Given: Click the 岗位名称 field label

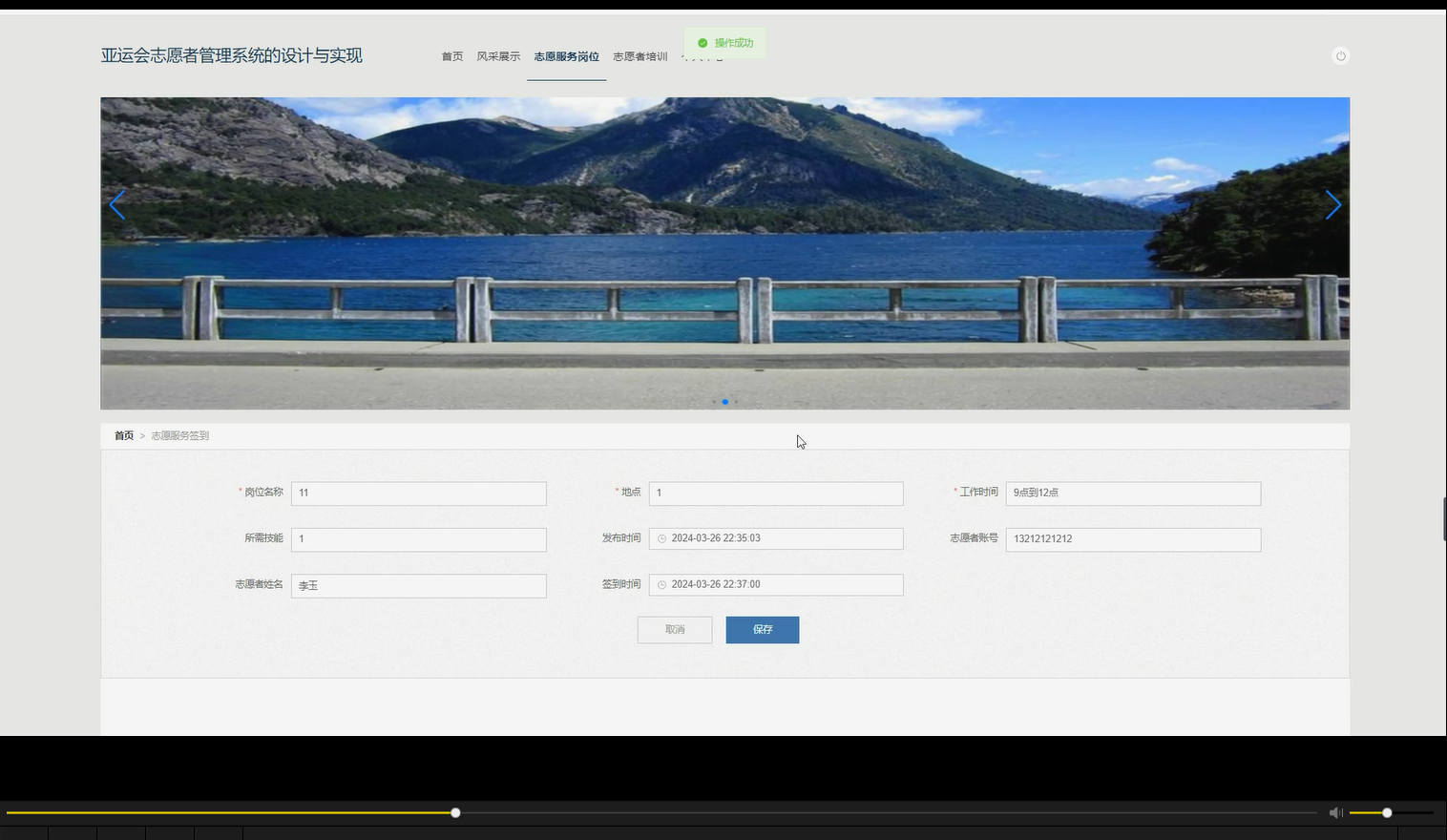Looking at the screenshot, I should pos(263,493).
